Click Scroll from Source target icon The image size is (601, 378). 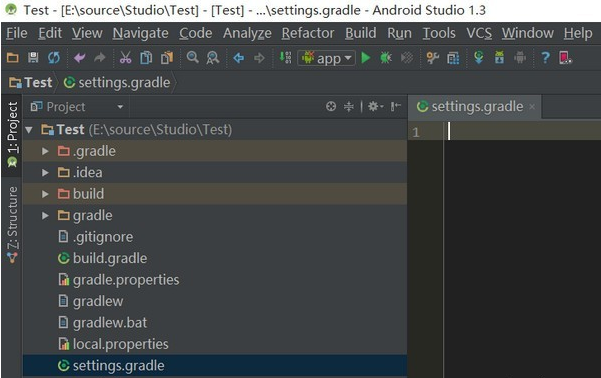pos(331,106)
